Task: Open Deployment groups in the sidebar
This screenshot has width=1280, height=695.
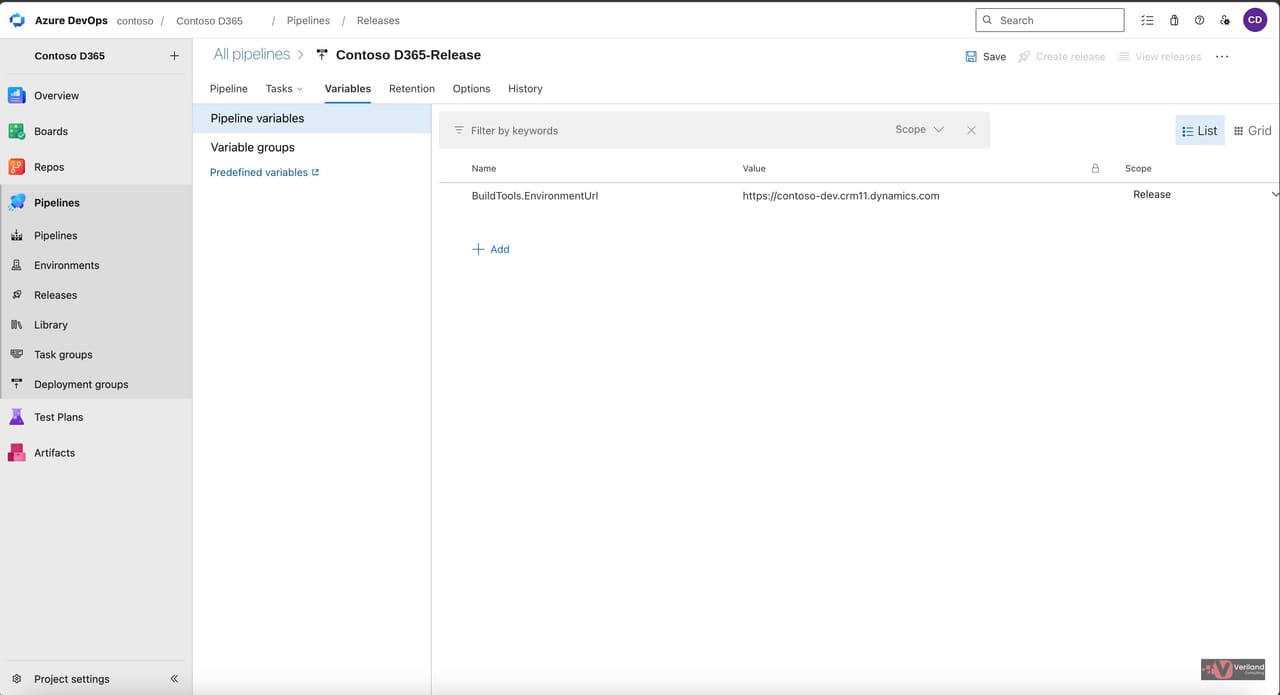Action: (x=81, y=384)
